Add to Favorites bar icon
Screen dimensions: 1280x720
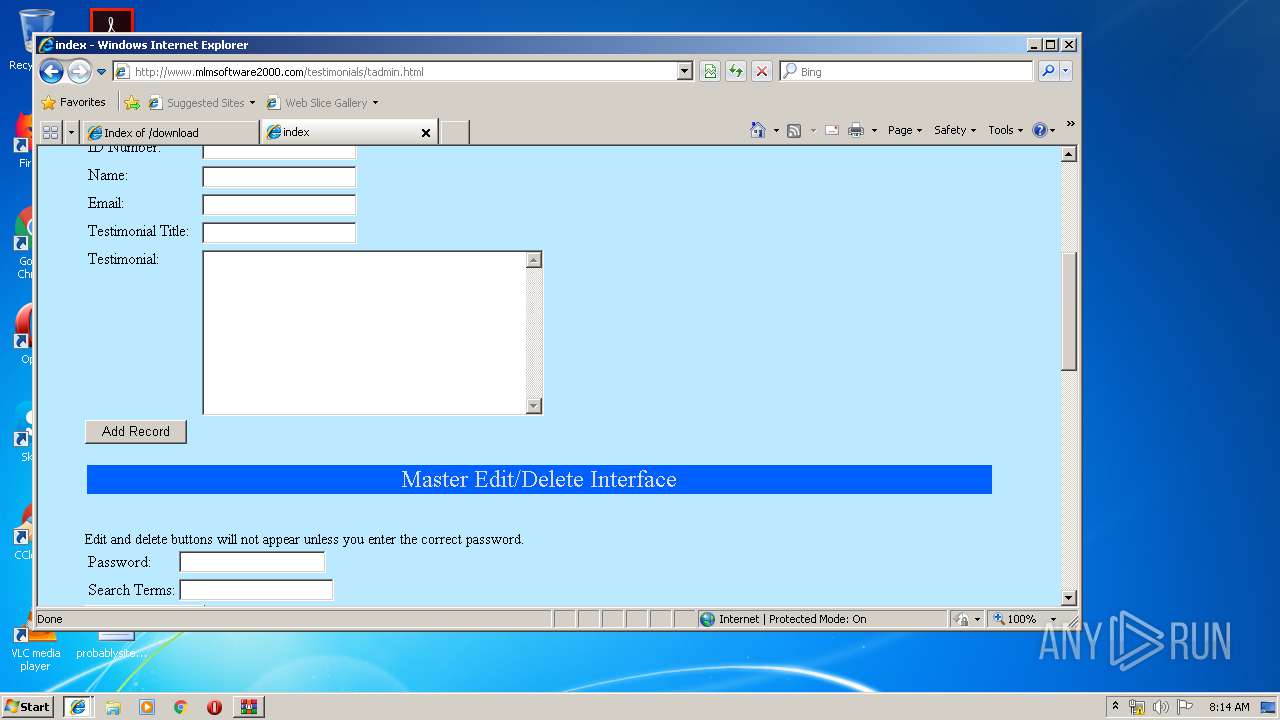pyautogui.click(x=132, y=102)
